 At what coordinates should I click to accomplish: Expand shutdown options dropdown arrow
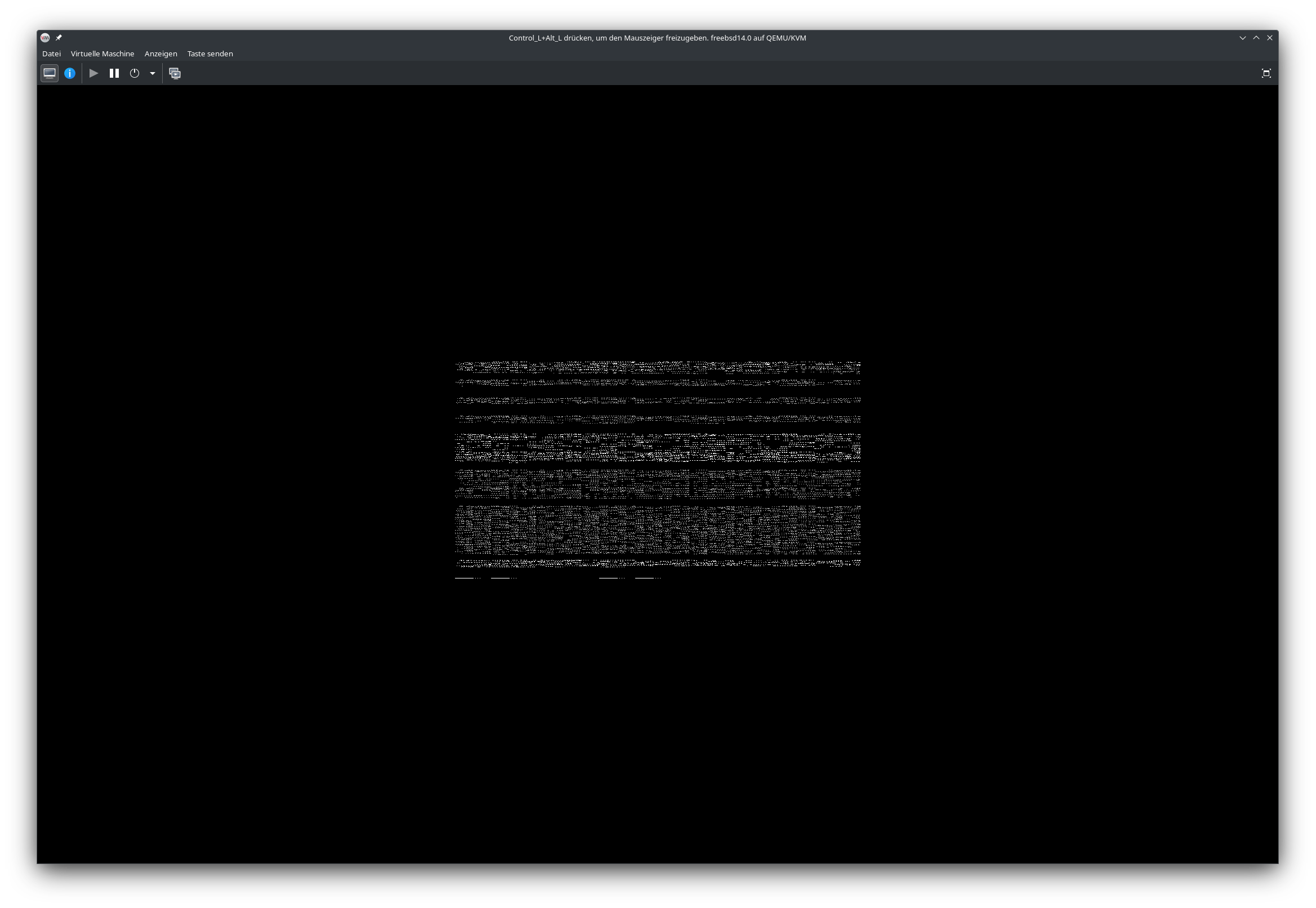(x=153, y=73)
